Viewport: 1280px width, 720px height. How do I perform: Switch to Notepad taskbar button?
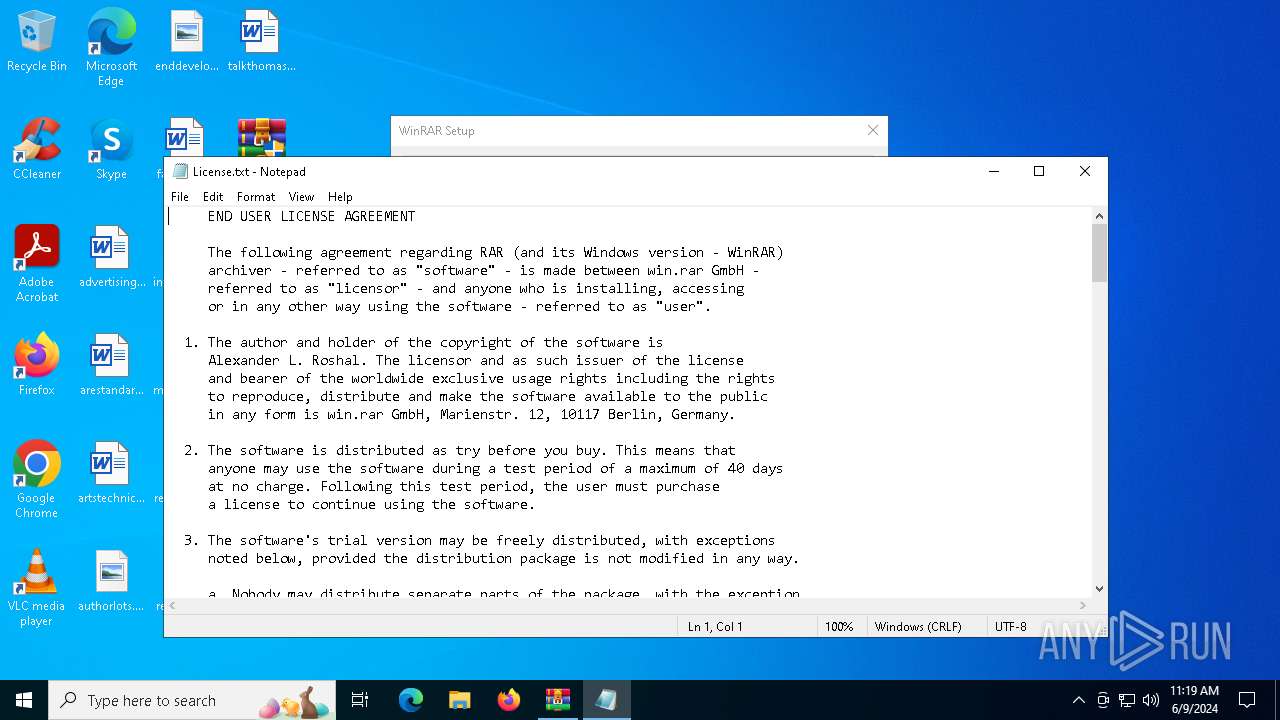point(606,700)
